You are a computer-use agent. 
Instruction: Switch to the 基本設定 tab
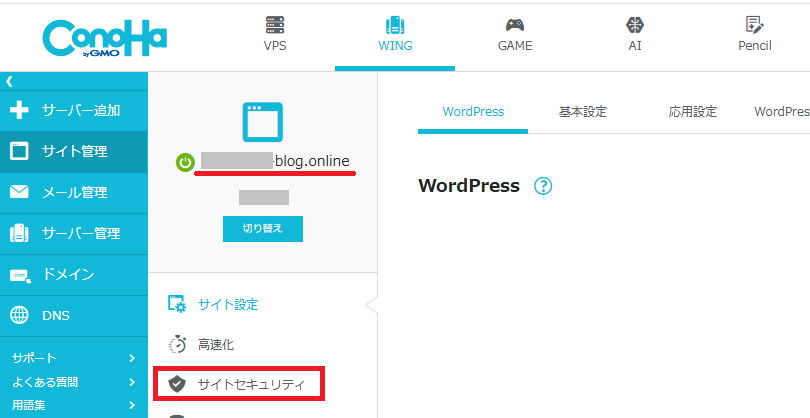tap(583, 112)
